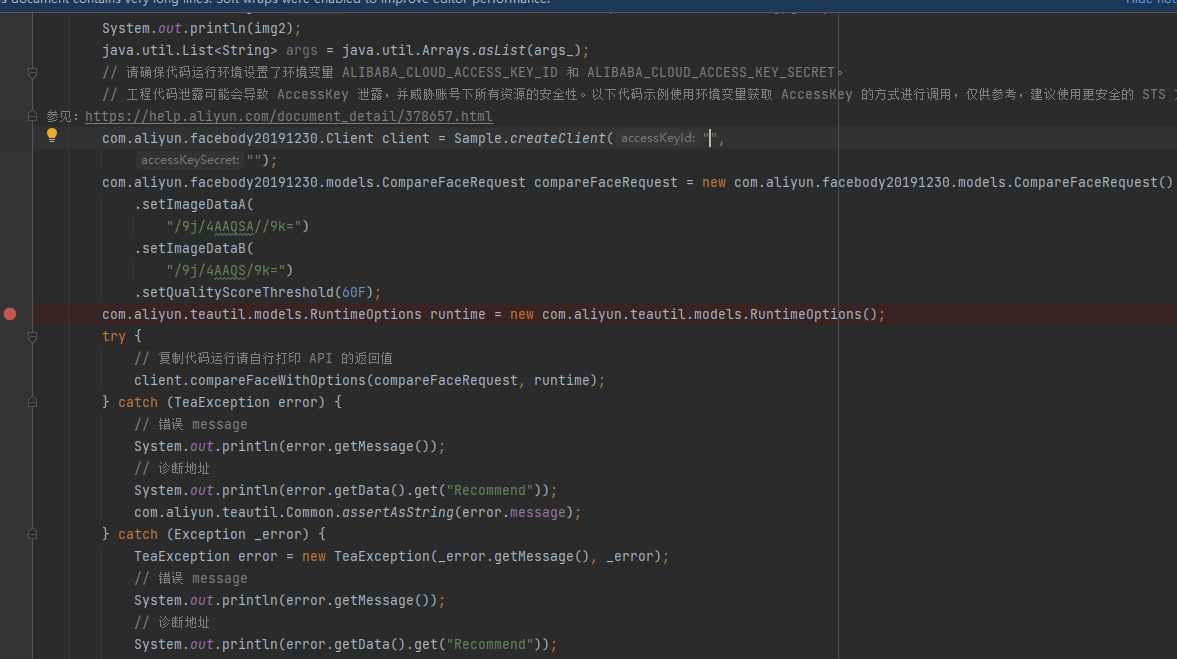The width and height of the screenshot is (1177, 659).
Task: Click error.message in the assertAsString line
Action: pos(513,513)
